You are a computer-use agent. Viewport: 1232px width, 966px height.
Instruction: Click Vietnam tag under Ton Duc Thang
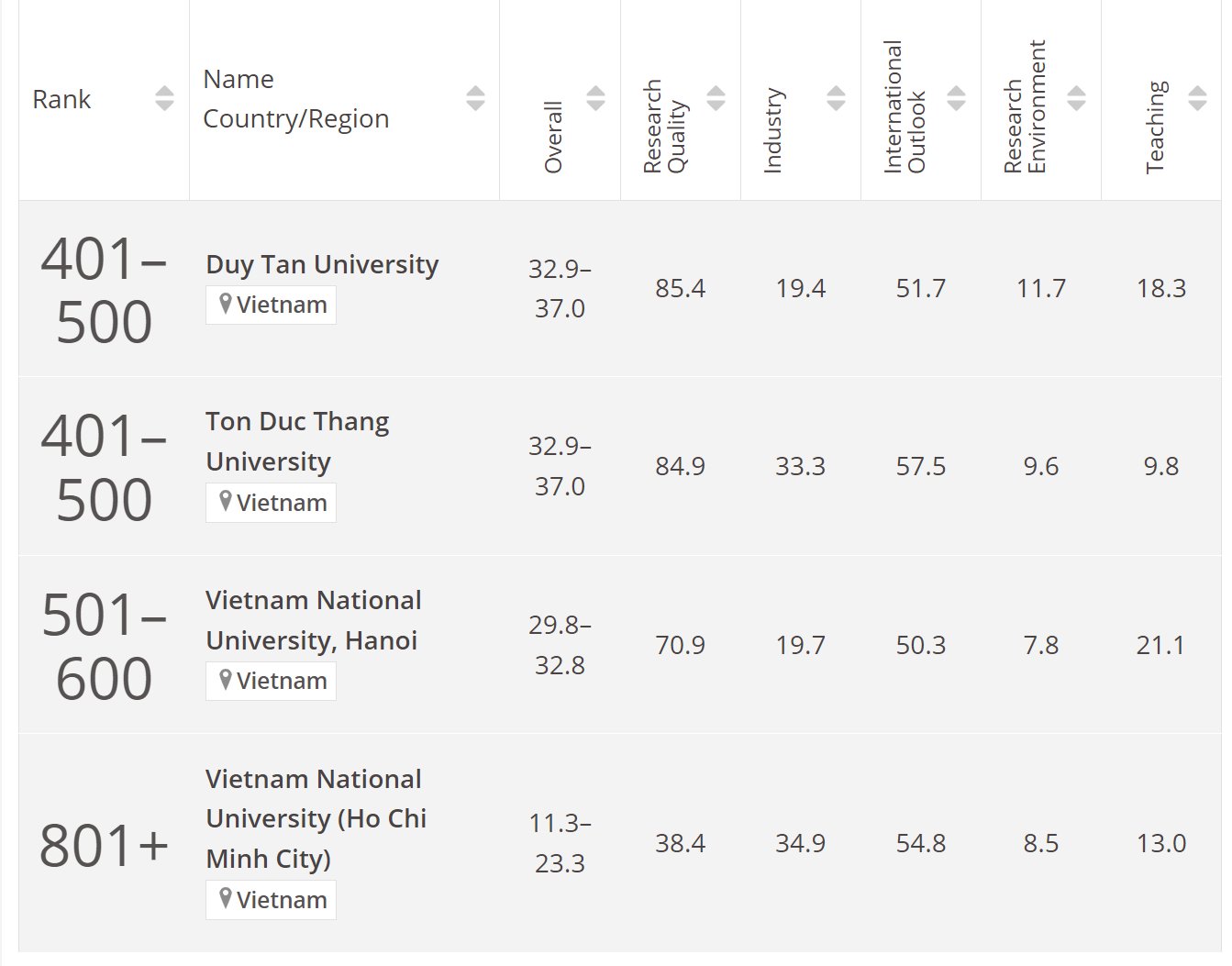(272, 503)
